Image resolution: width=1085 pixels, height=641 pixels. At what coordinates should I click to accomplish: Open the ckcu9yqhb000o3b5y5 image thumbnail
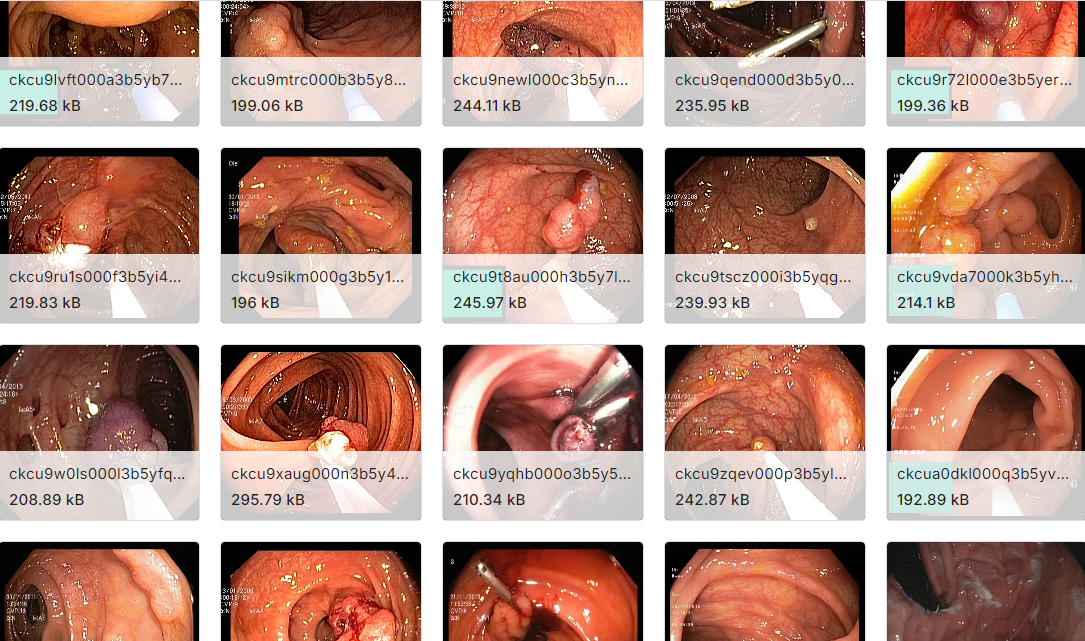click(543, 433)
